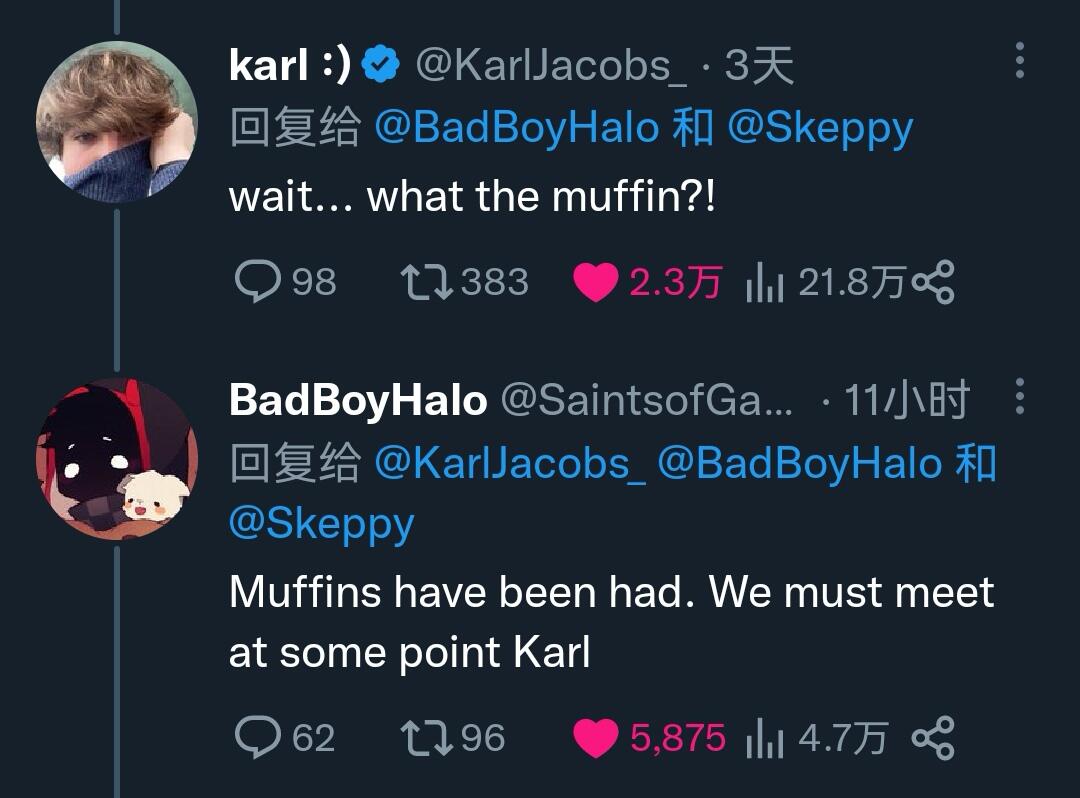Open BadBoyHalo's avatar image
Image resolution: width=1080 pixels, height=798 pixels.
117,458
